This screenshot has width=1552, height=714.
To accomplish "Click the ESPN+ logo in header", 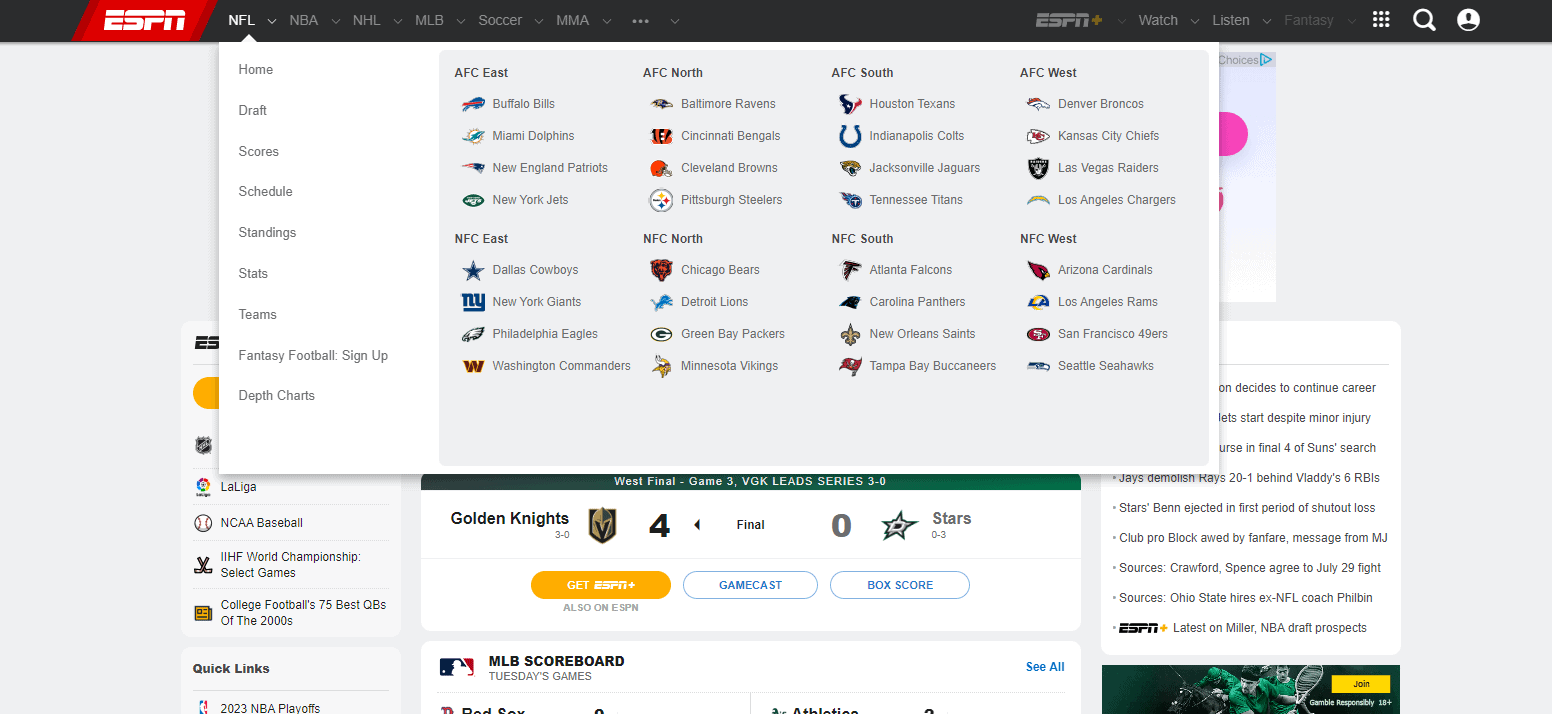I will (1068, 20).
